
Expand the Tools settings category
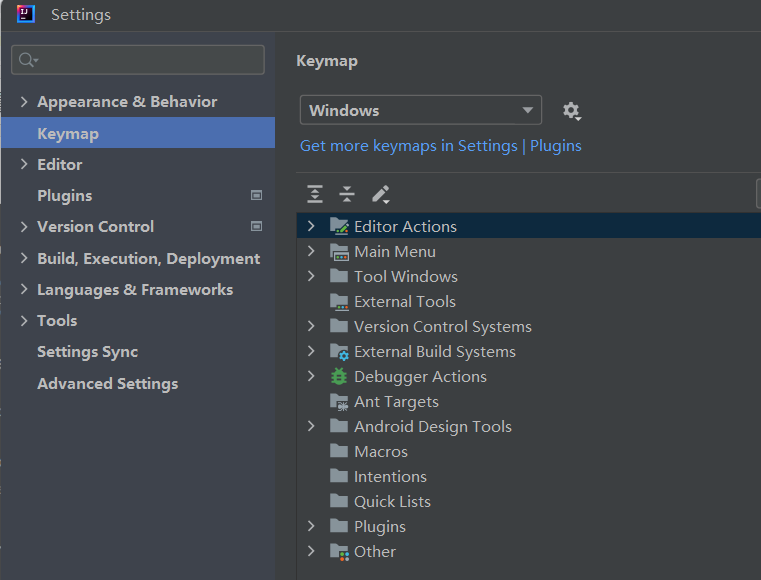coord(24,320)
